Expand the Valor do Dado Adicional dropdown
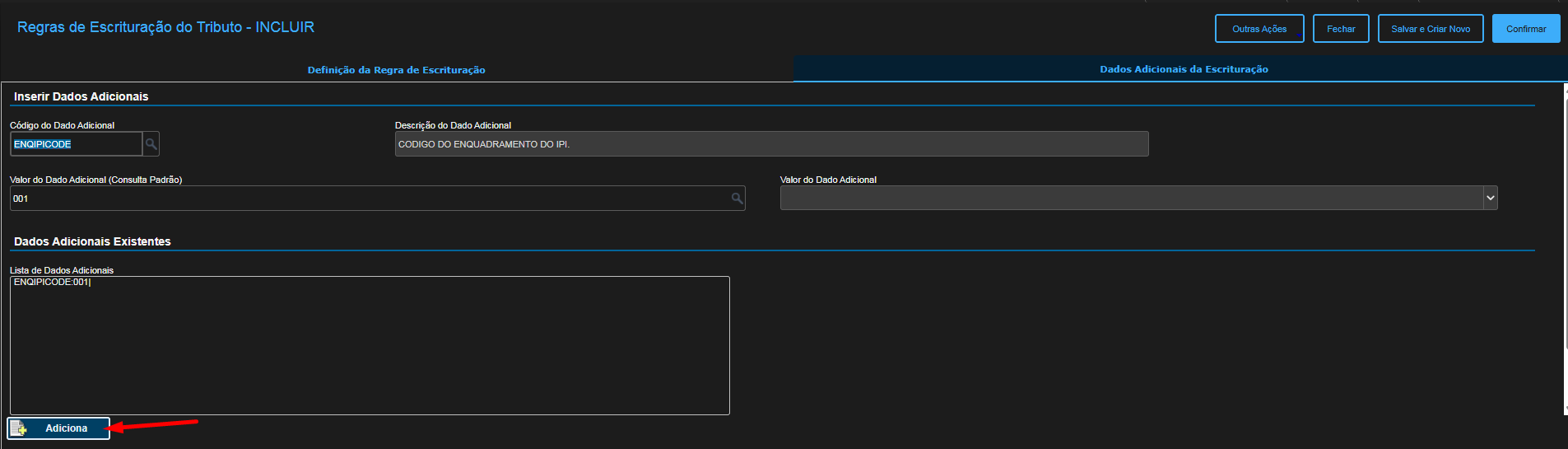This screenshot has height=449, width=1568. (1489, 198)
